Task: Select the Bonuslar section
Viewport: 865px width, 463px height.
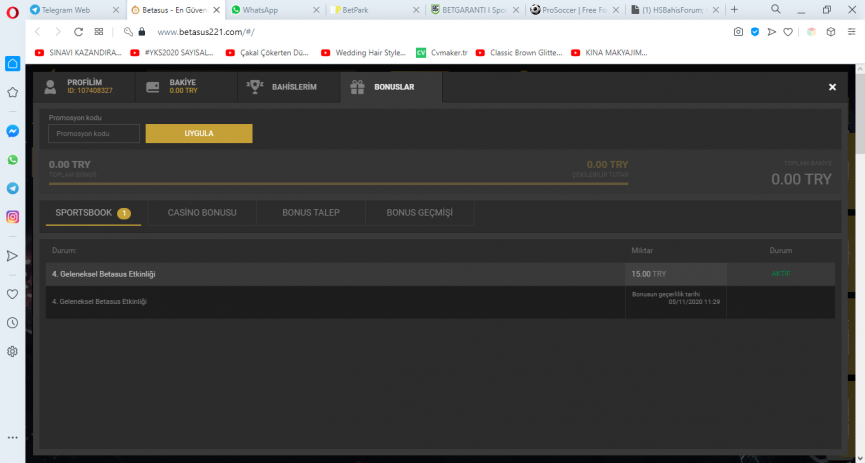Action: [391, 87]
